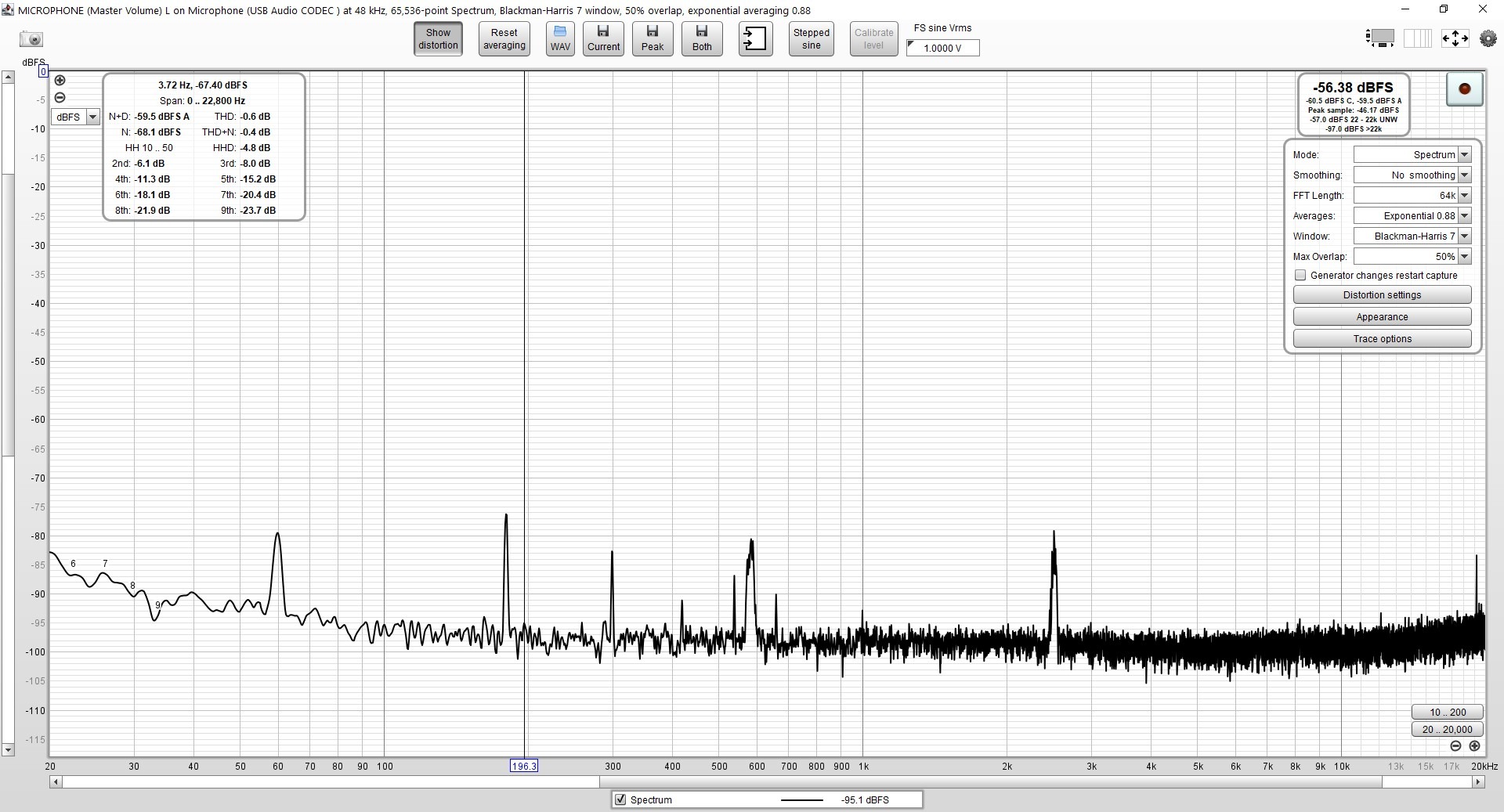Enable Generator changes restart capture checkbox
The width and height of the screenshot is (1504, 812).
pos(1300,276)
